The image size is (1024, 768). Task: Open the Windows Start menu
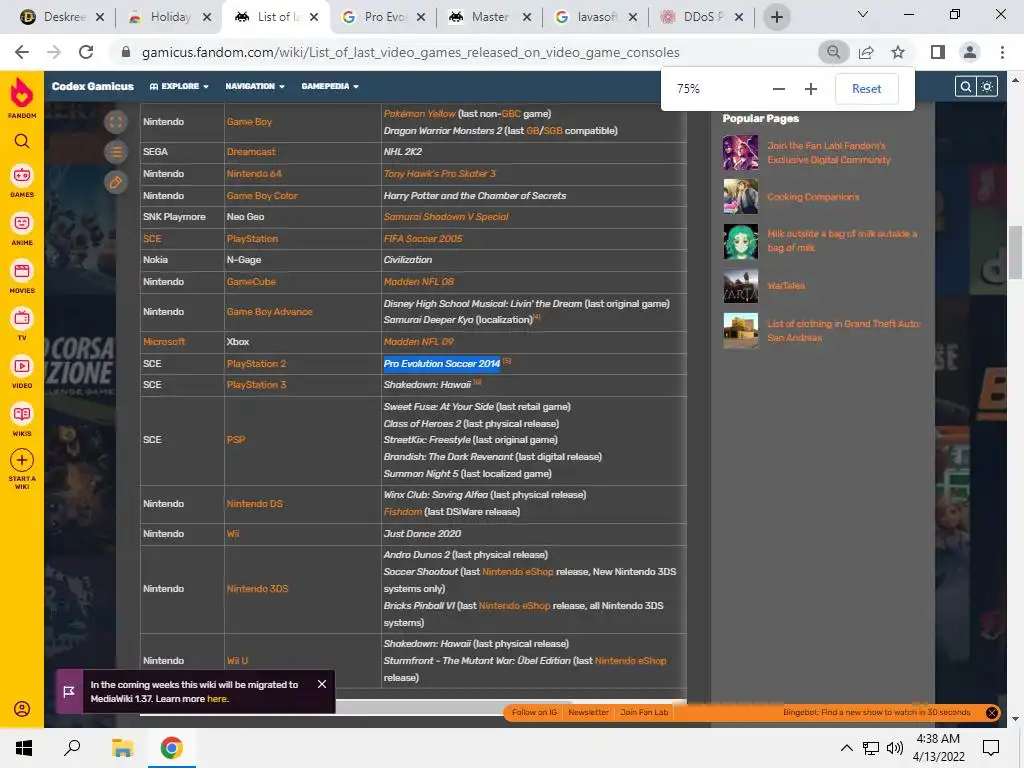(x=24, y=748)
